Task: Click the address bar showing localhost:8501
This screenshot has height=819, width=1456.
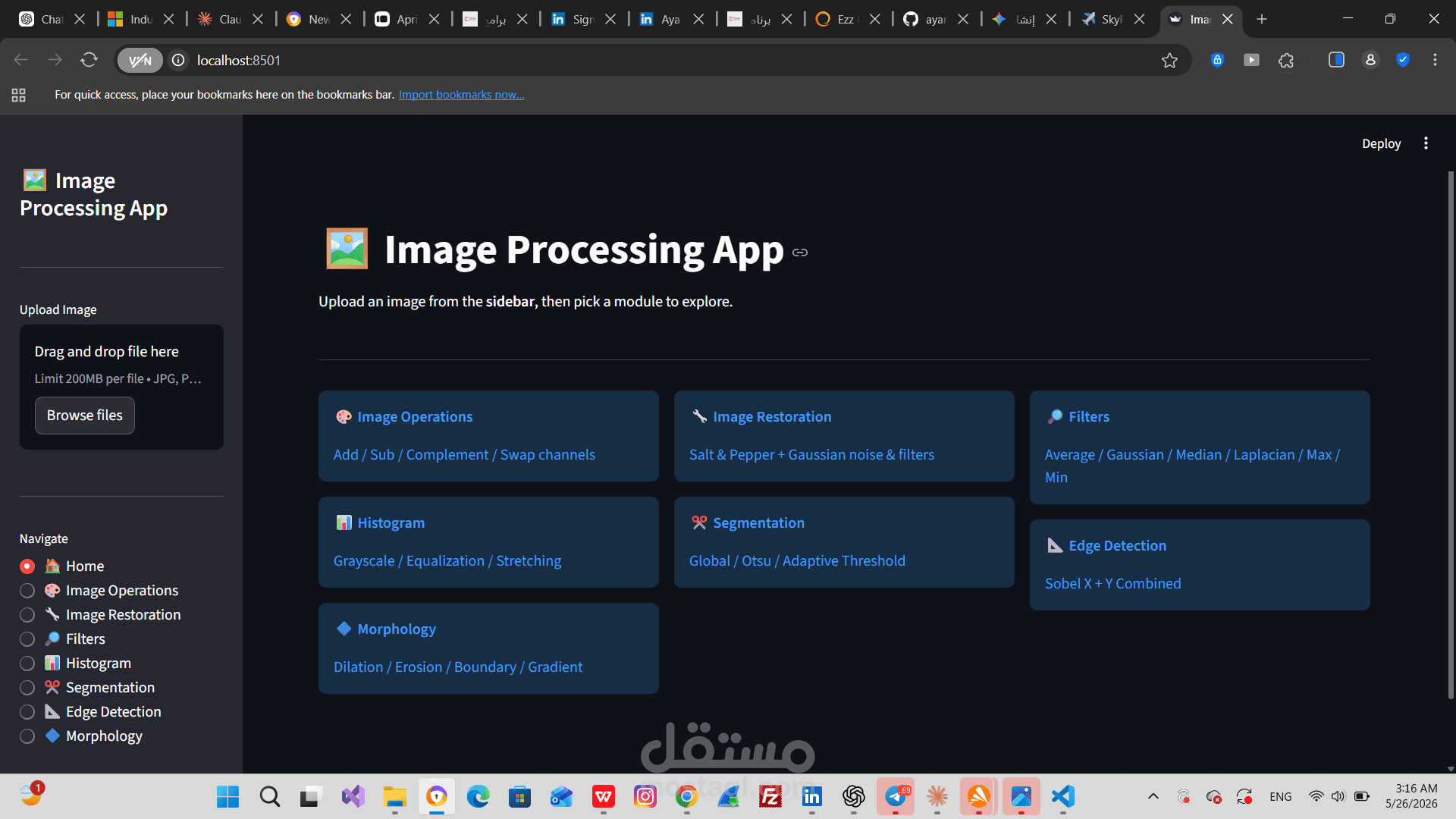Action: [x=652, y=60]
